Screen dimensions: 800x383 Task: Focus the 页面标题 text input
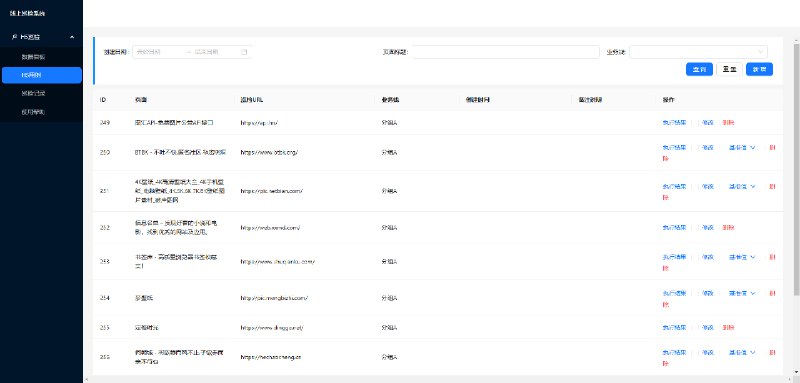pyautogui.click(x=505, y=52)
